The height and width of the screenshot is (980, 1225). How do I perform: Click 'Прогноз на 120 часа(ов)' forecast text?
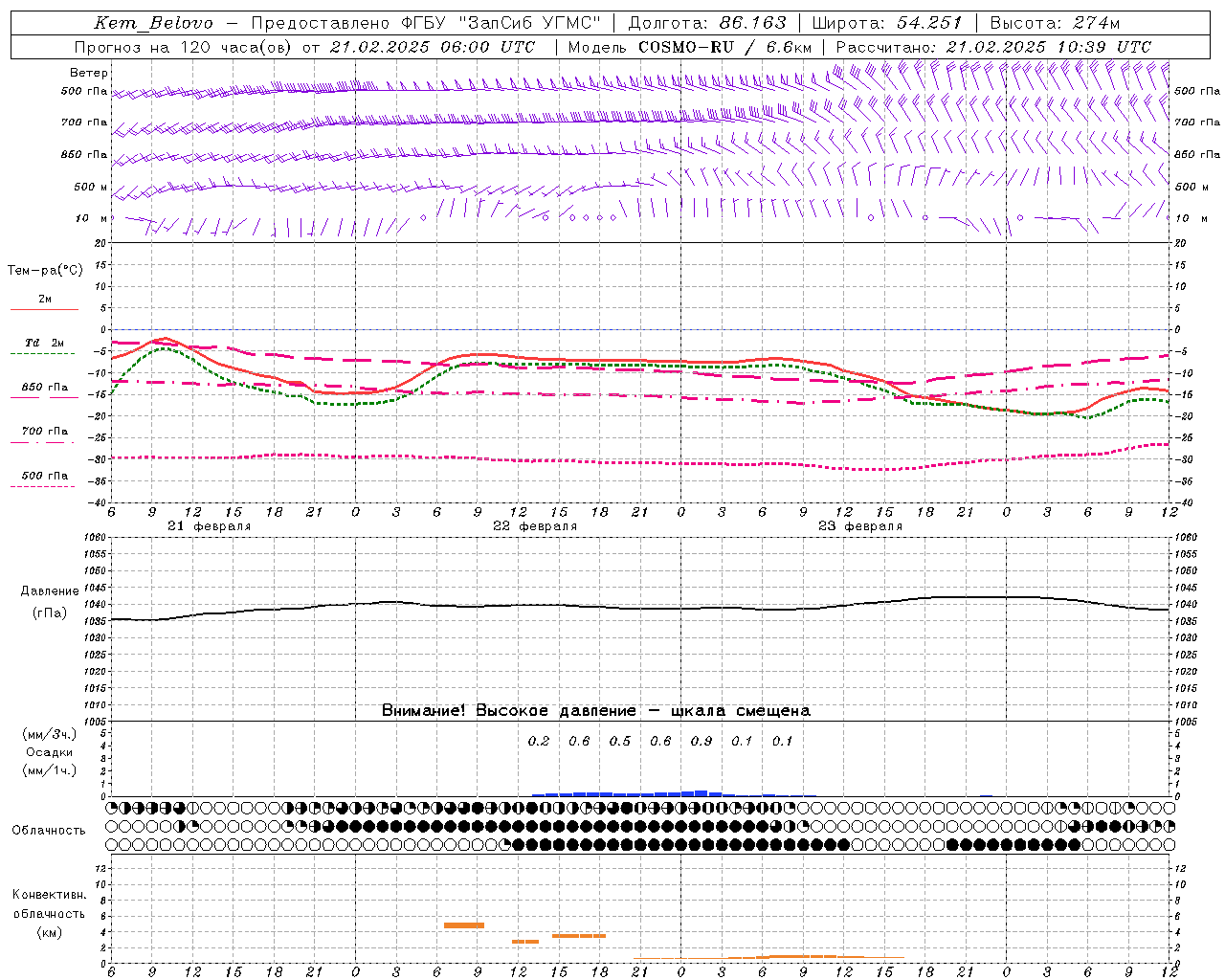(184, 47)
